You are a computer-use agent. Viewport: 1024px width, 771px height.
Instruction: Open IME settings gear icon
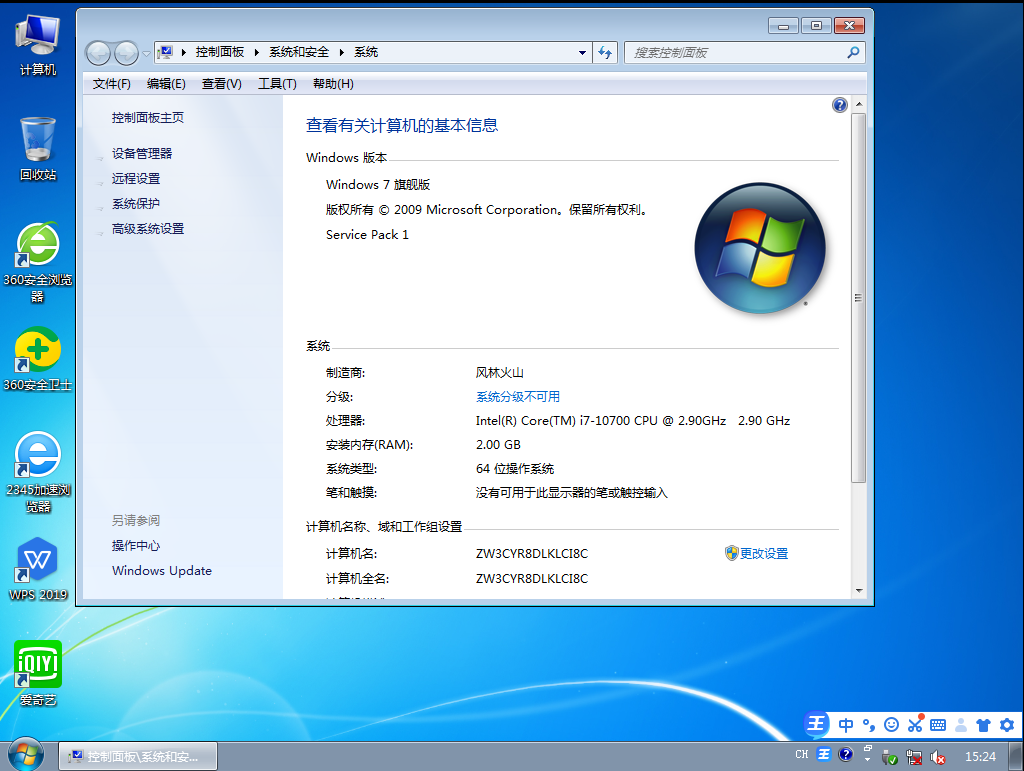tap(1006, 725)
